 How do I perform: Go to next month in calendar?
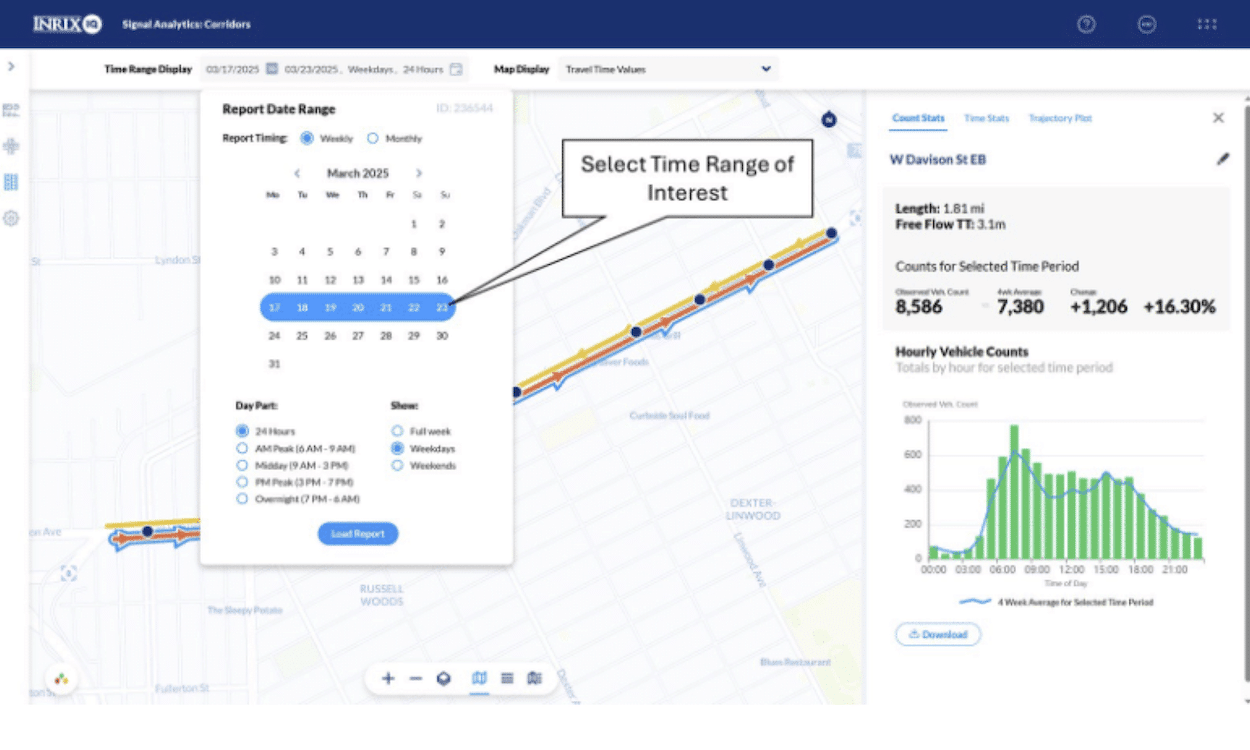[x=419, y=173]
